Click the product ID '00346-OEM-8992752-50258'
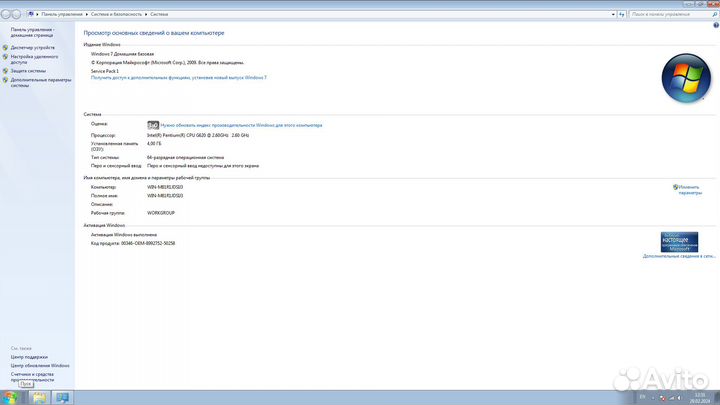Viewport: 720px width, 405px height. point(148,243)
